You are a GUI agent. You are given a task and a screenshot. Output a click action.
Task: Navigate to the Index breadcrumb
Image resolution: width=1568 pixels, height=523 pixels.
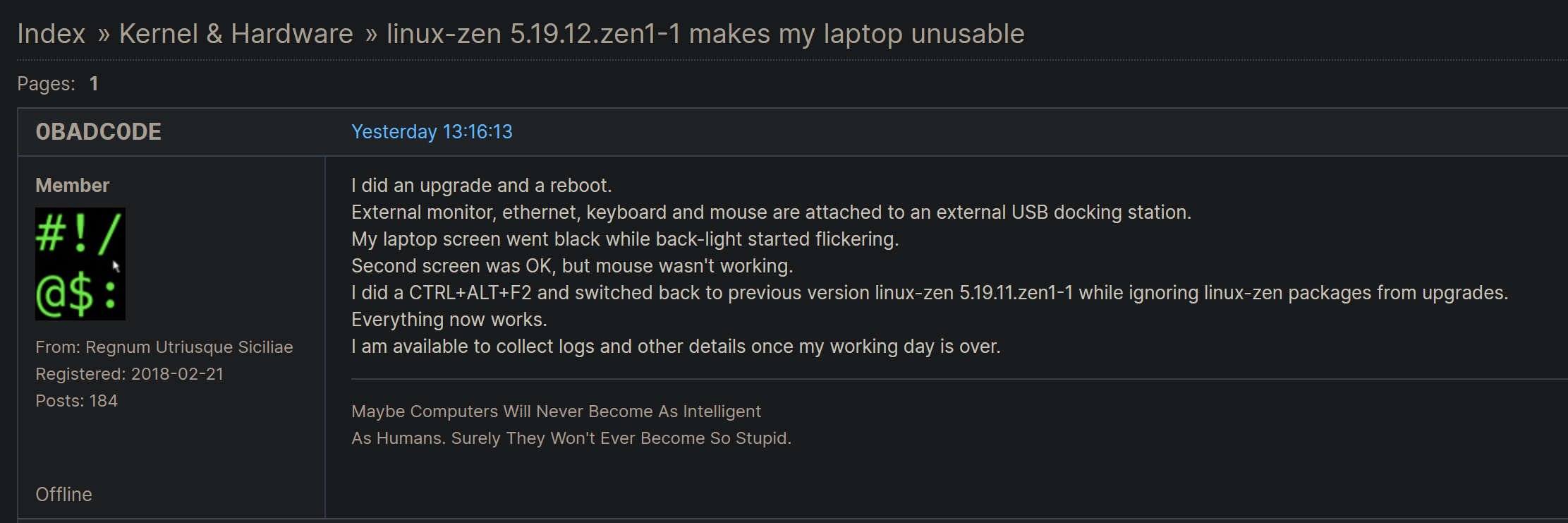[x=50, y=32]
